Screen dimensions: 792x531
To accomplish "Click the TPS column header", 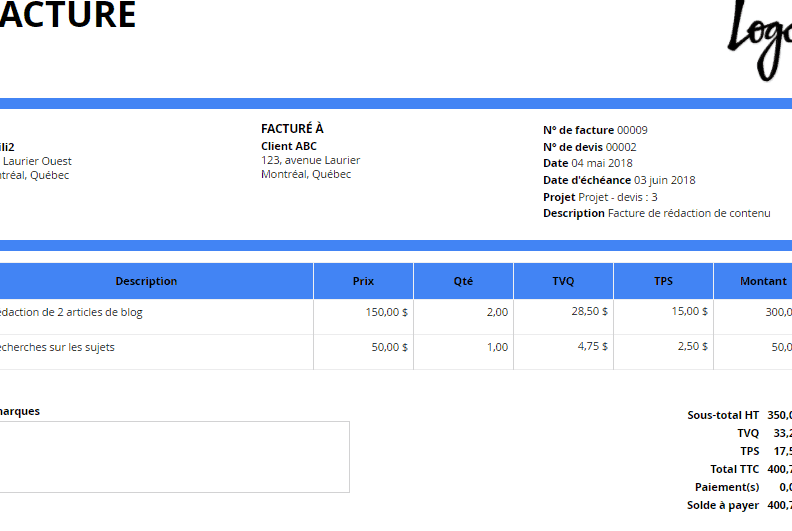I will tap(663, 281).
